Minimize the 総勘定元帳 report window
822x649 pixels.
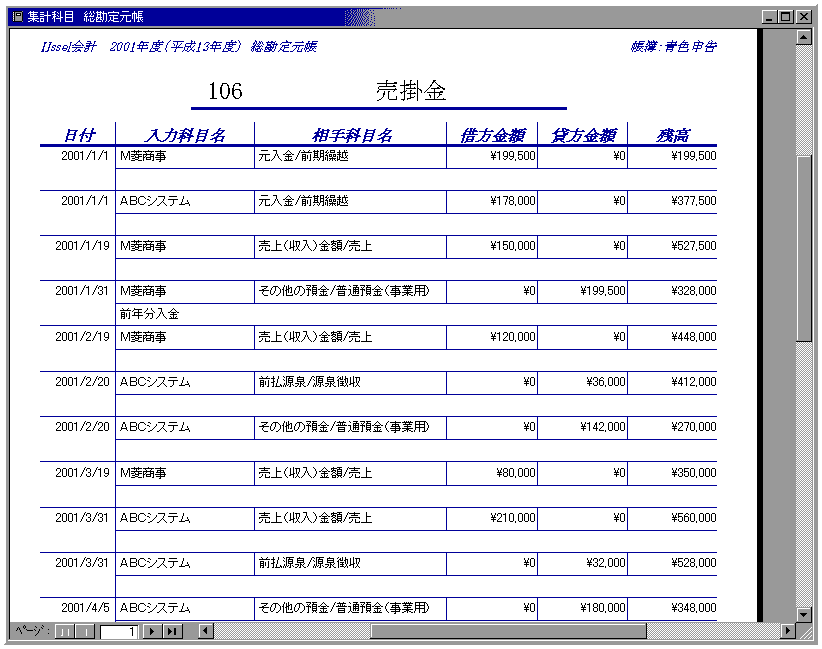pos(768,16)
